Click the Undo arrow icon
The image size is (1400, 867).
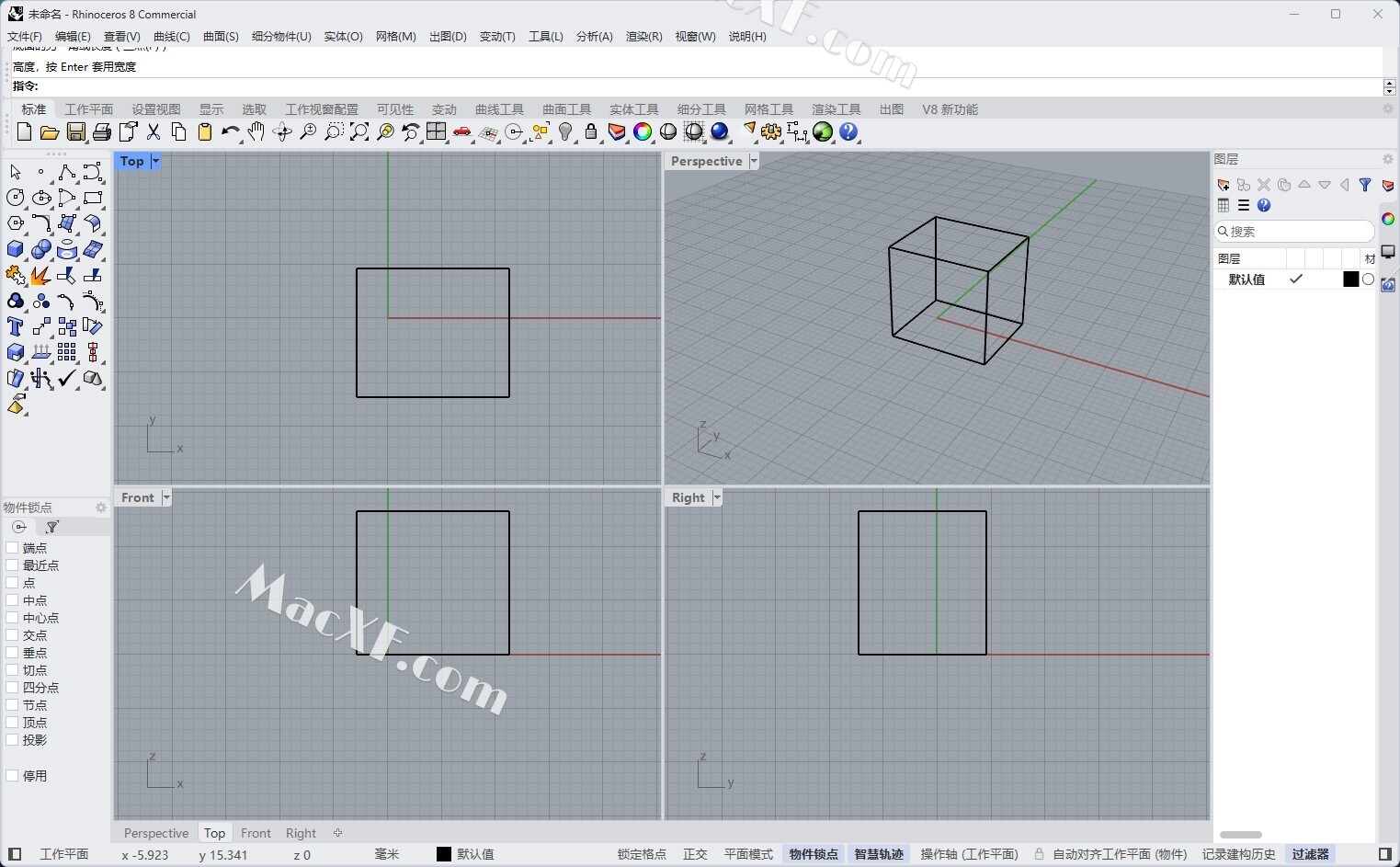pos(230,131)
